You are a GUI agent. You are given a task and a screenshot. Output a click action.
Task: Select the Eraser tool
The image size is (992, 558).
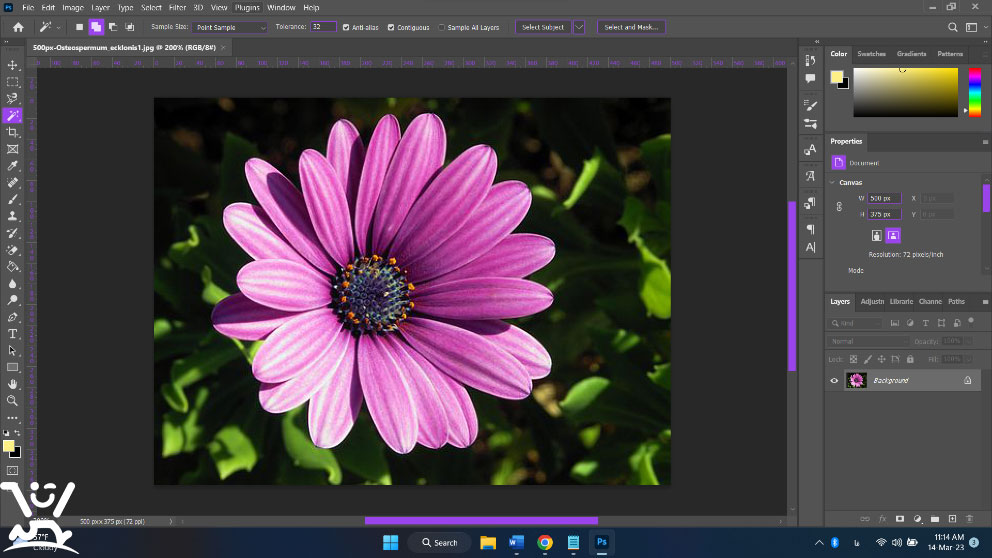pos(12,250)
